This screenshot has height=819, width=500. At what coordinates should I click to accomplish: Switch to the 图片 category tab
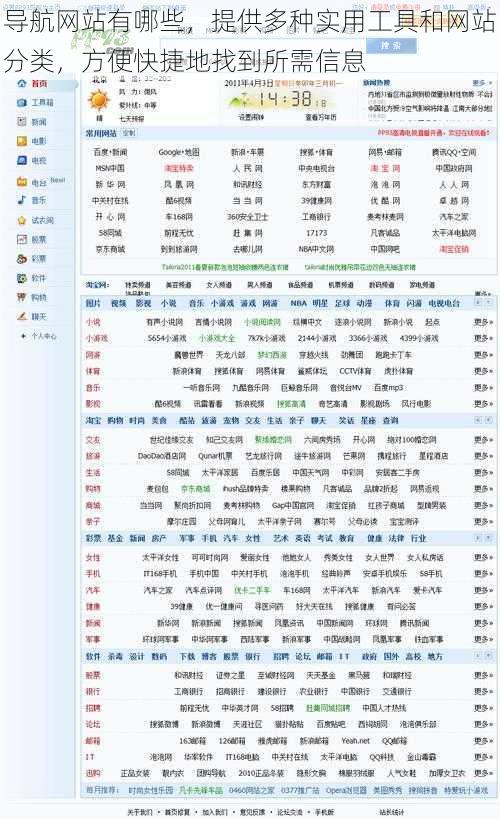click(93, 303)
